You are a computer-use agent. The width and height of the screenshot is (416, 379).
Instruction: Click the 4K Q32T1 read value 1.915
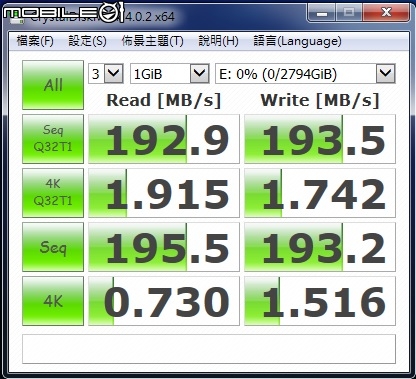[x=164, y=193]
